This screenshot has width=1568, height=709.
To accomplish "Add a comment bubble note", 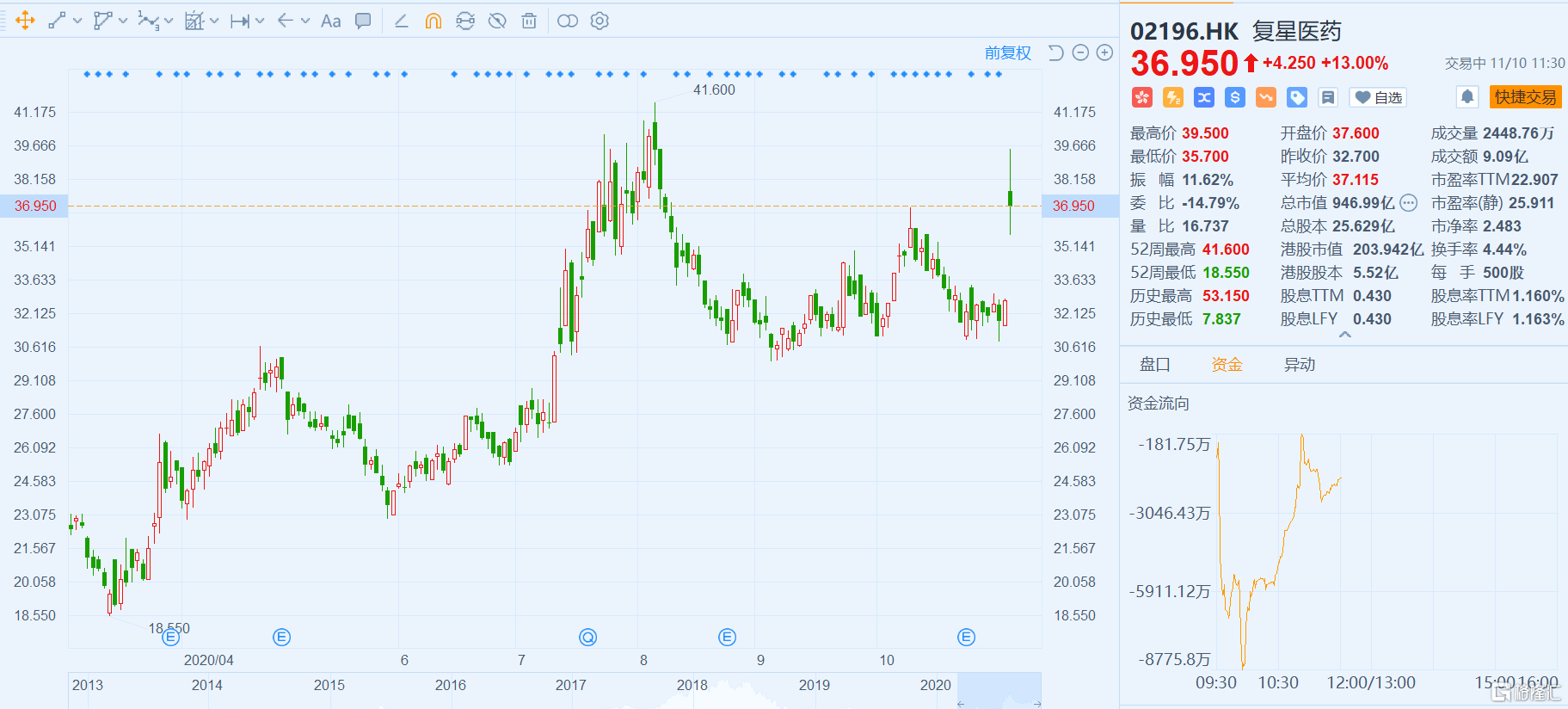I will pyautogui.click(x=364, y=21).
